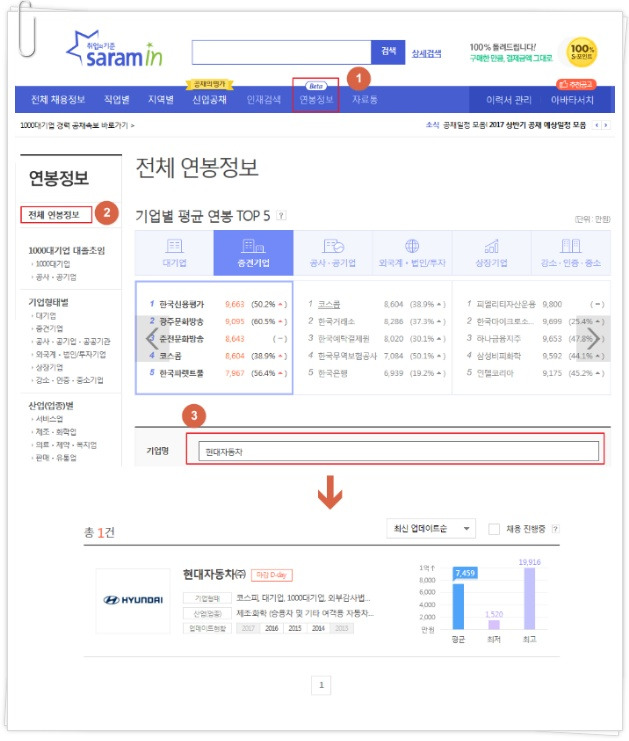Click the help icon beside TOP 5 heading
Viewport: 629px width, 741px height.
coord(281,215)
